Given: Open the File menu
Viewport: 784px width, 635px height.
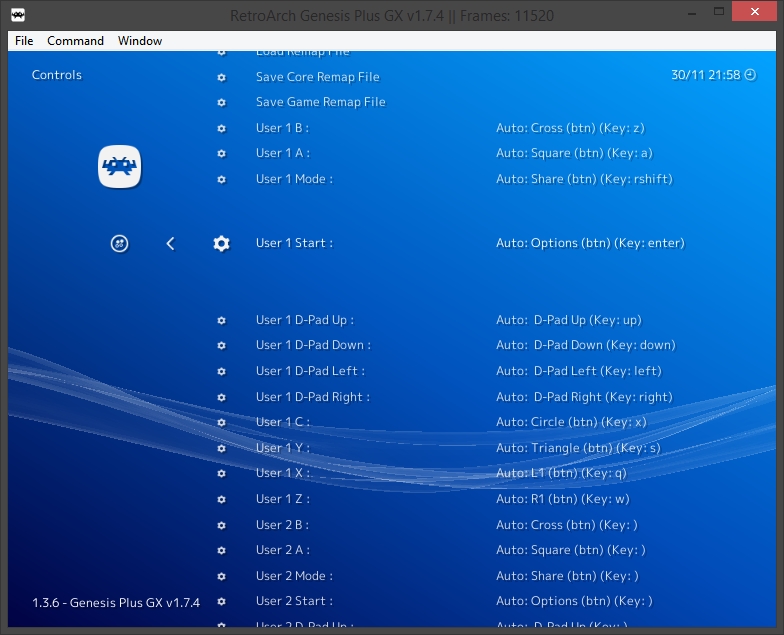Looking at the screenshot, I should 24,40.
